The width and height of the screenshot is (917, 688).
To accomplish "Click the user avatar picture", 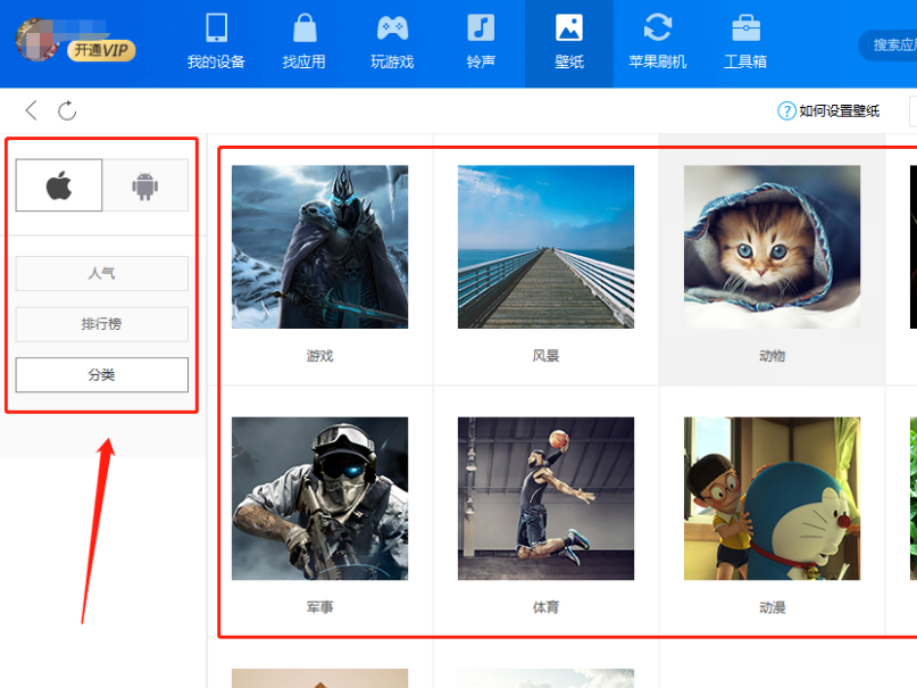I will pos(36,40).
